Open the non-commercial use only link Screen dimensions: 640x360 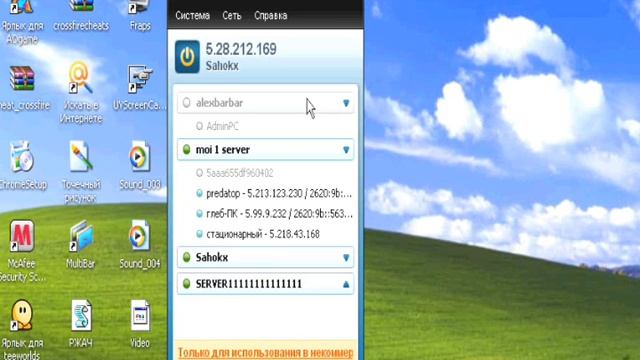[x=265, y=353]
